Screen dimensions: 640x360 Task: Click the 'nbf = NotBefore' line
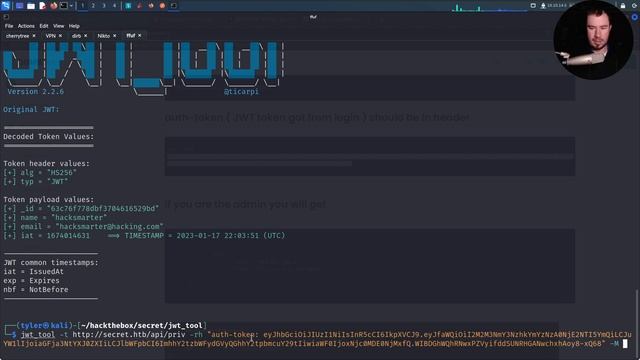(36, 289)
